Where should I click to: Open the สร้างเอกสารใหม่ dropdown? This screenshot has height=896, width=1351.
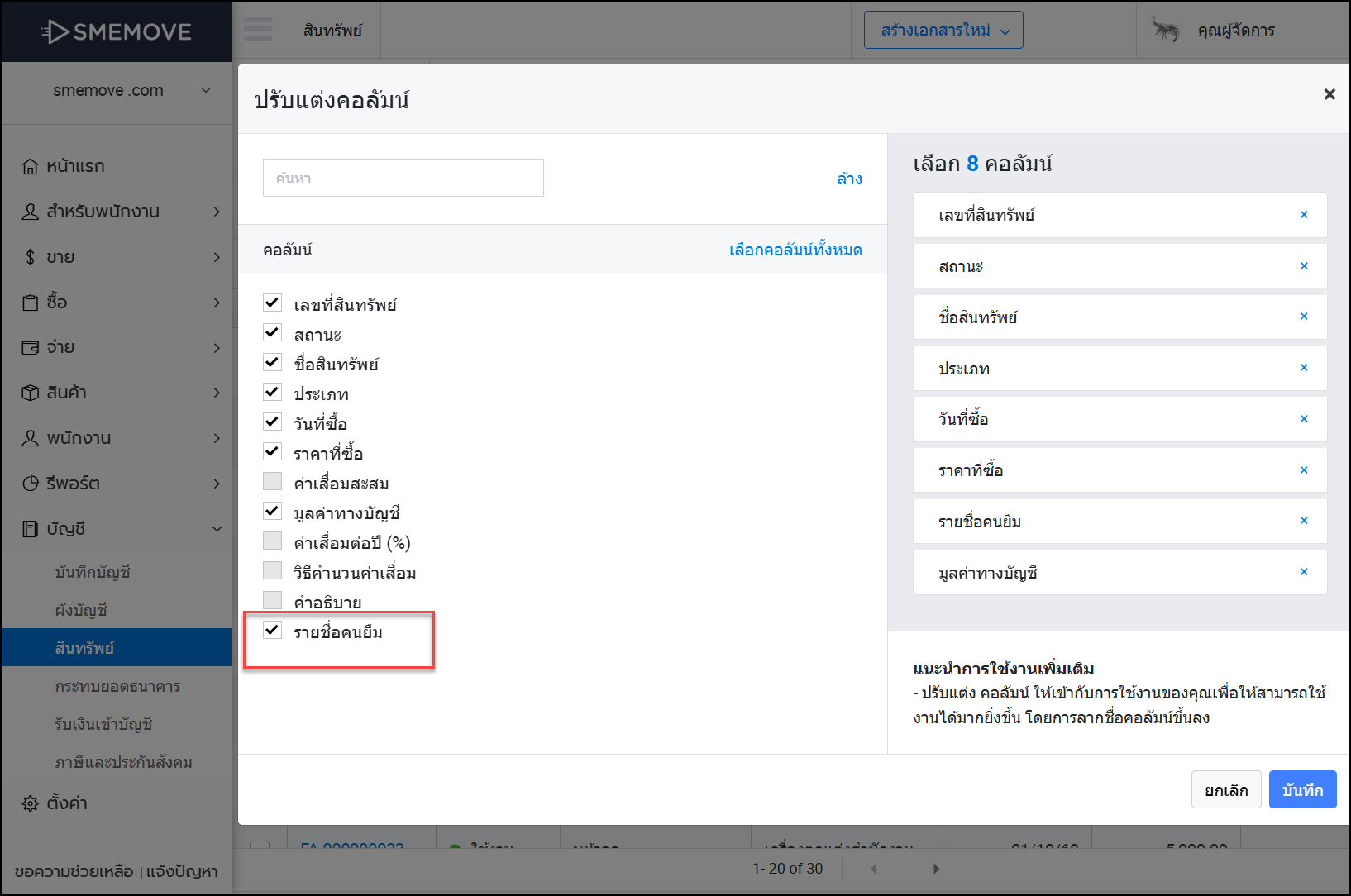coord(943,31)
